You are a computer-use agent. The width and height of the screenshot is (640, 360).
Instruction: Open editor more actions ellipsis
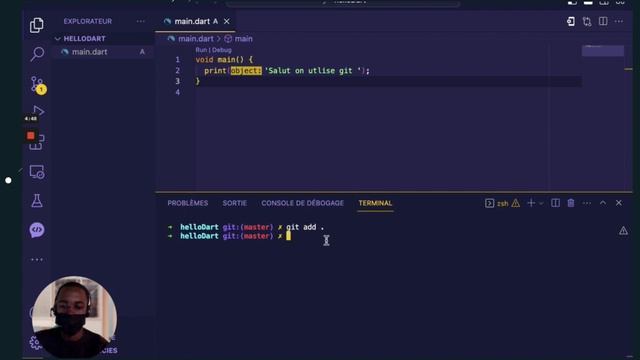tap(619, 21)
